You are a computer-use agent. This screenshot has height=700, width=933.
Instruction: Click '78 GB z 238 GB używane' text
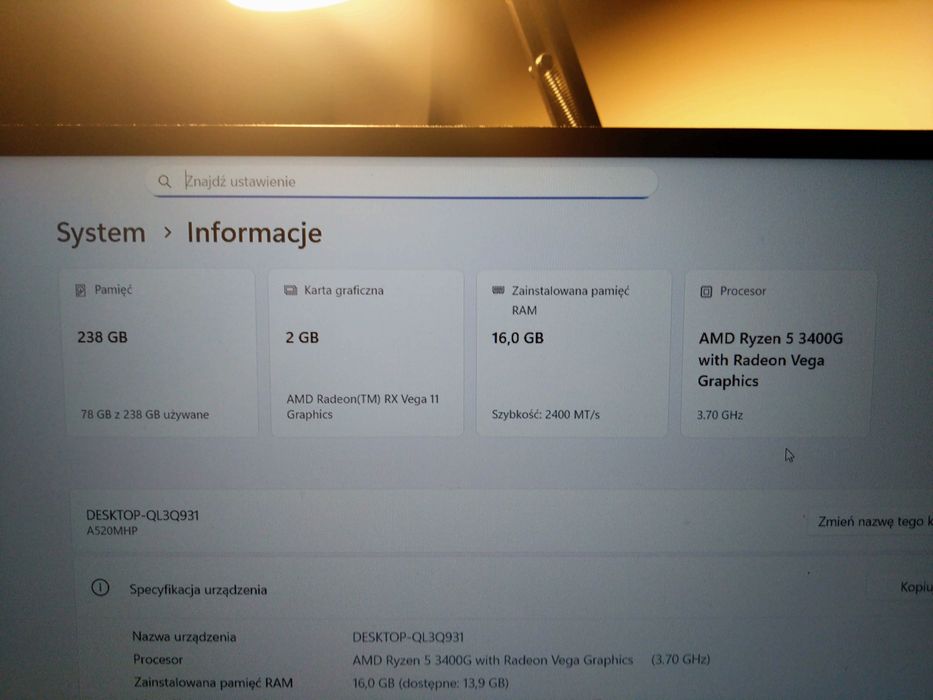coord(145,414)
